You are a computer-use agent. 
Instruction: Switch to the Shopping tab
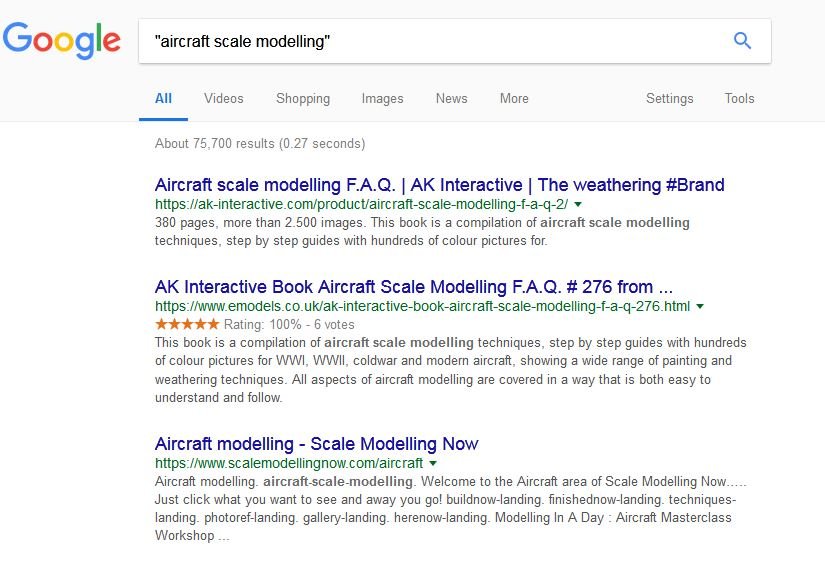point(303,98)
